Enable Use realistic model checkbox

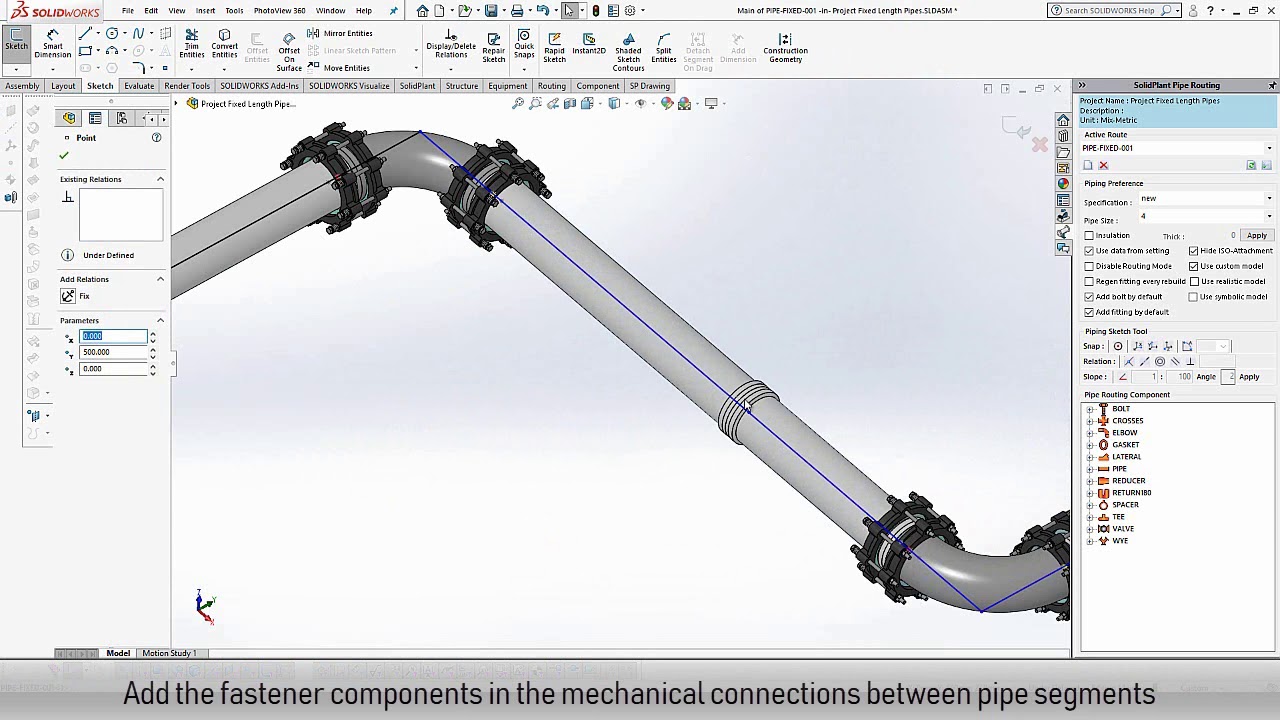[1193, 282]
